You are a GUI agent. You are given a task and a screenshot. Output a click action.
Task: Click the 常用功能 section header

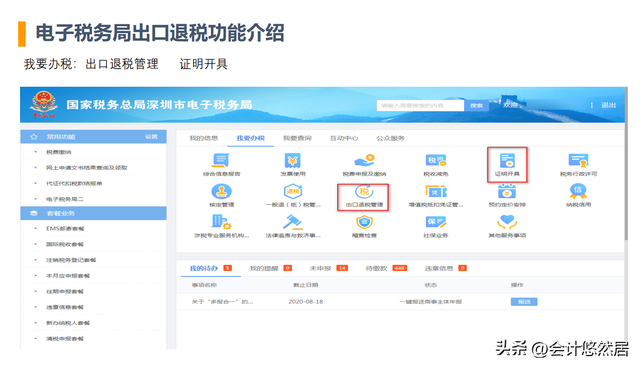tap(93, 137)
